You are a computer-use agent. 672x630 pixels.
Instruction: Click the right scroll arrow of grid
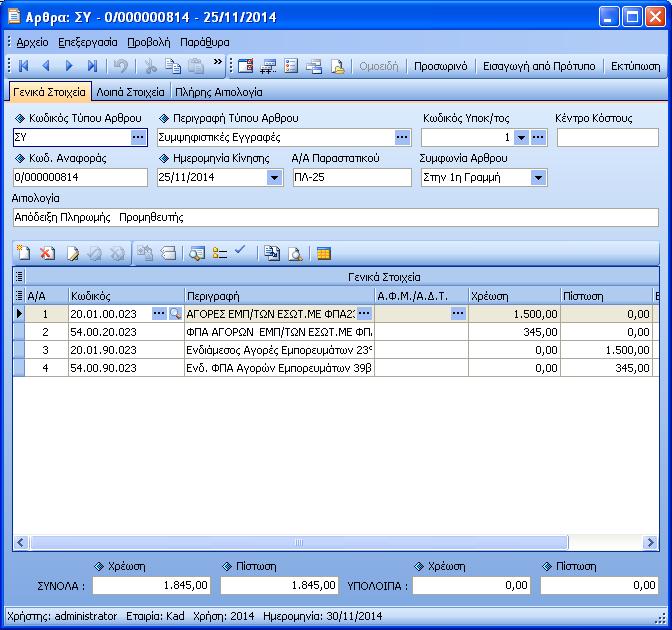coord(651,543)
